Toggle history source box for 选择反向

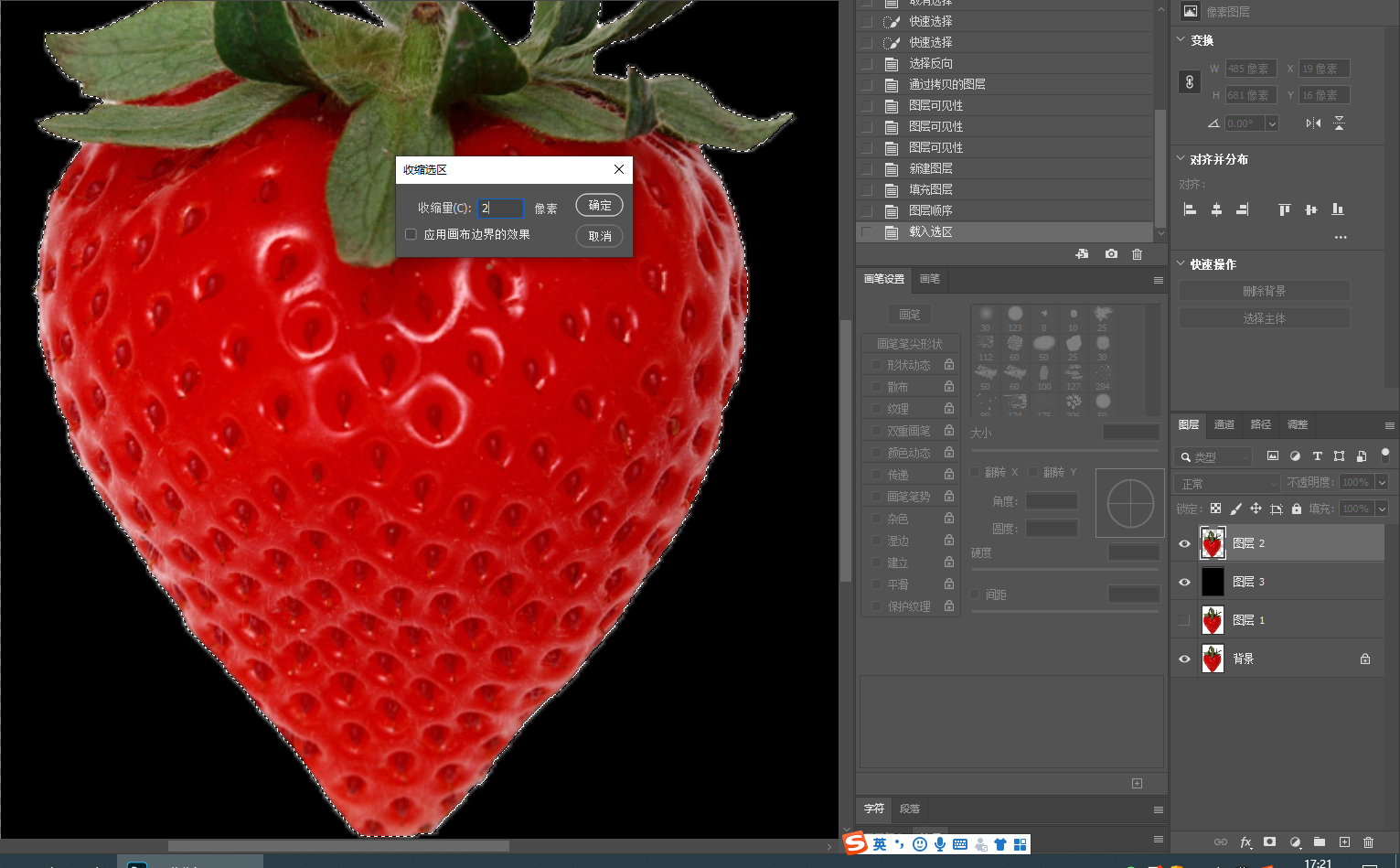point(866,64)
